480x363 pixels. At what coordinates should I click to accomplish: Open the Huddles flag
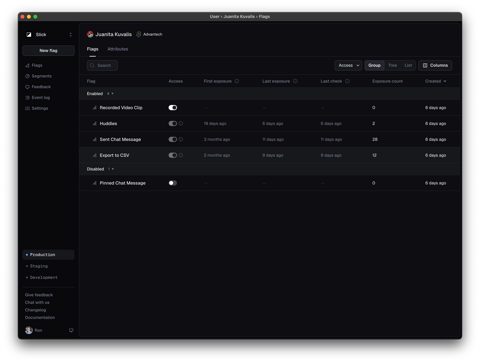coord(108,124)
